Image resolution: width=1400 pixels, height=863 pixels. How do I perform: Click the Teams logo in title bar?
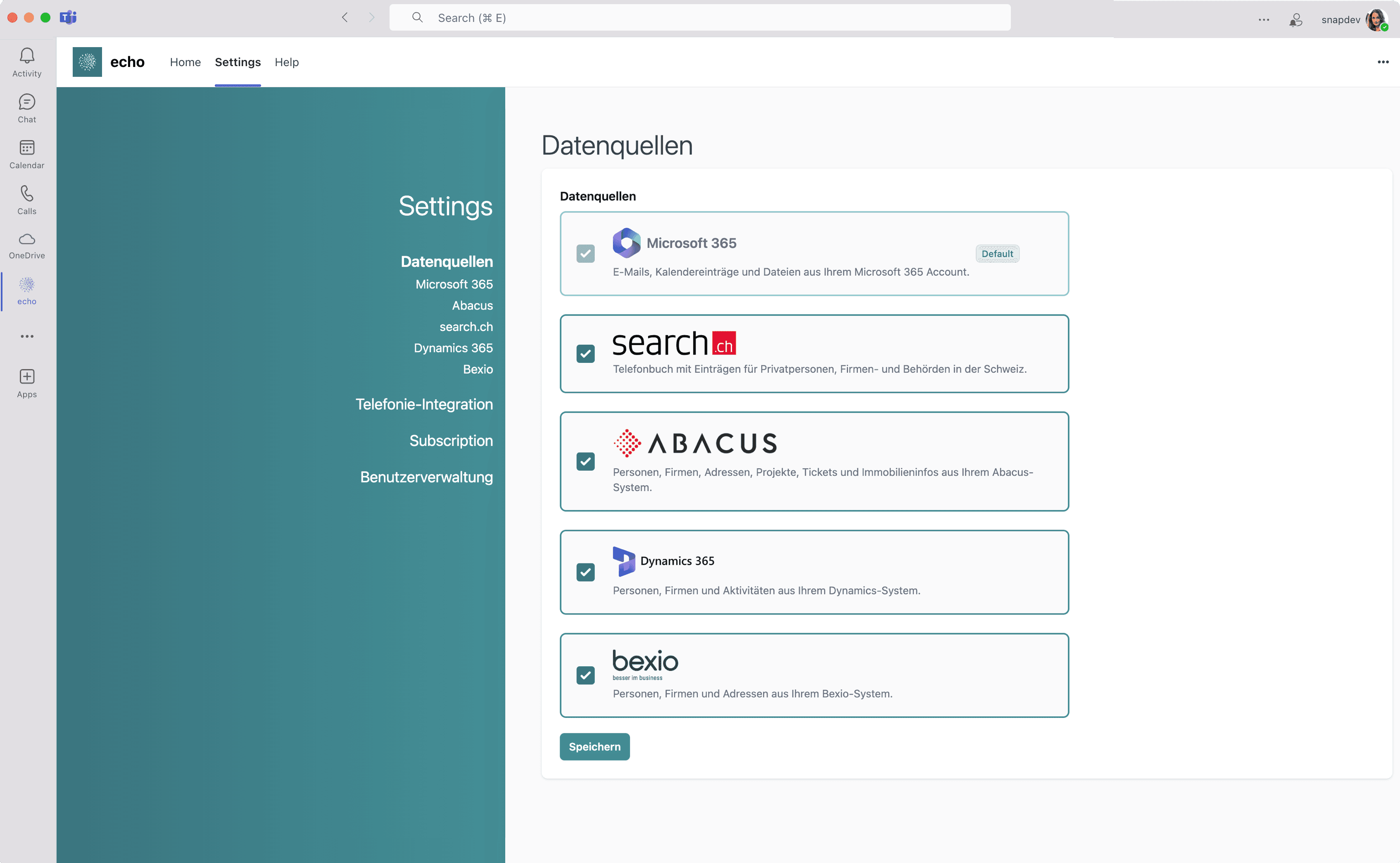pos(68,18)
